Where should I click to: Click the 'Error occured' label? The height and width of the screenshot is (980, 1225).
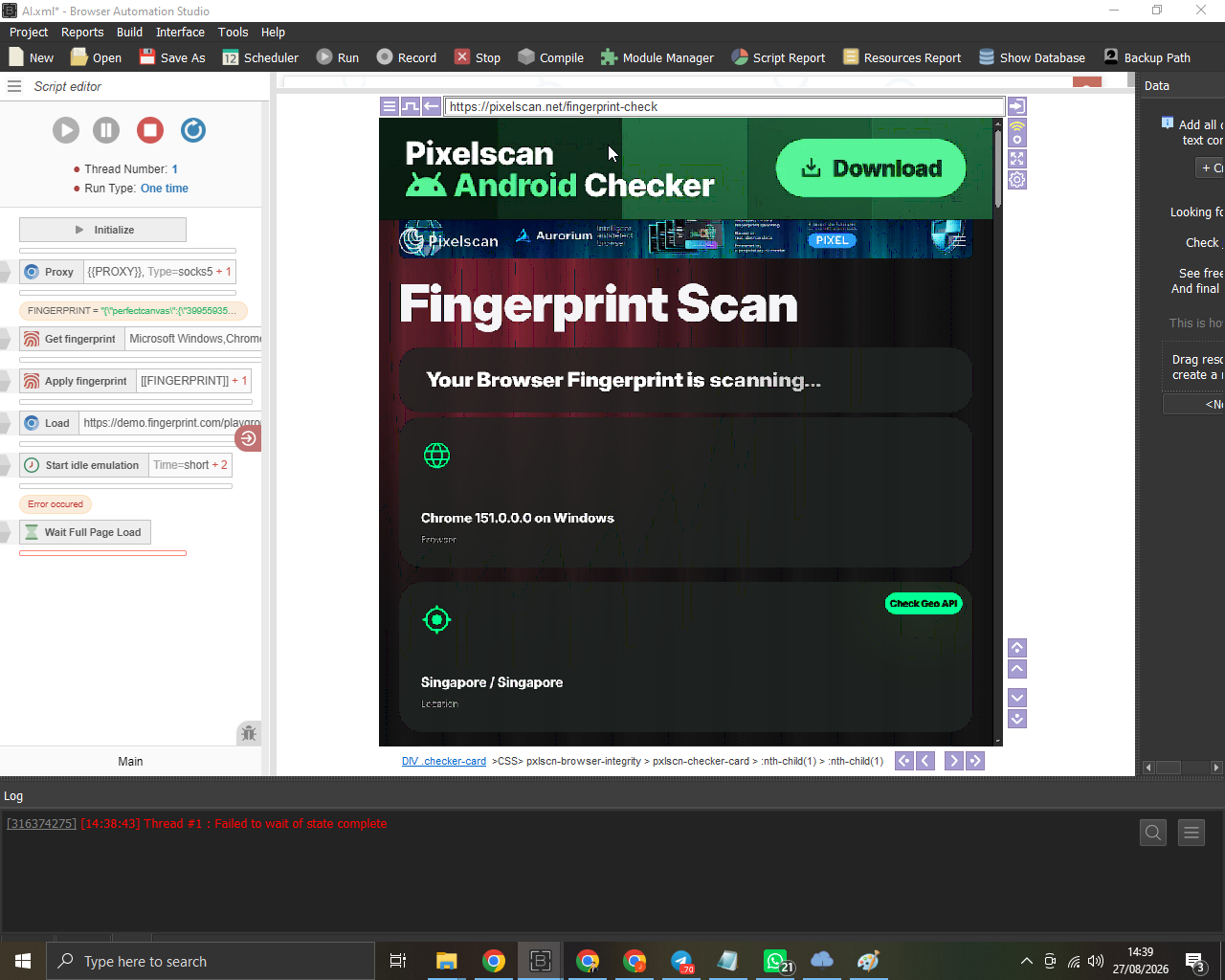point(56,504)
